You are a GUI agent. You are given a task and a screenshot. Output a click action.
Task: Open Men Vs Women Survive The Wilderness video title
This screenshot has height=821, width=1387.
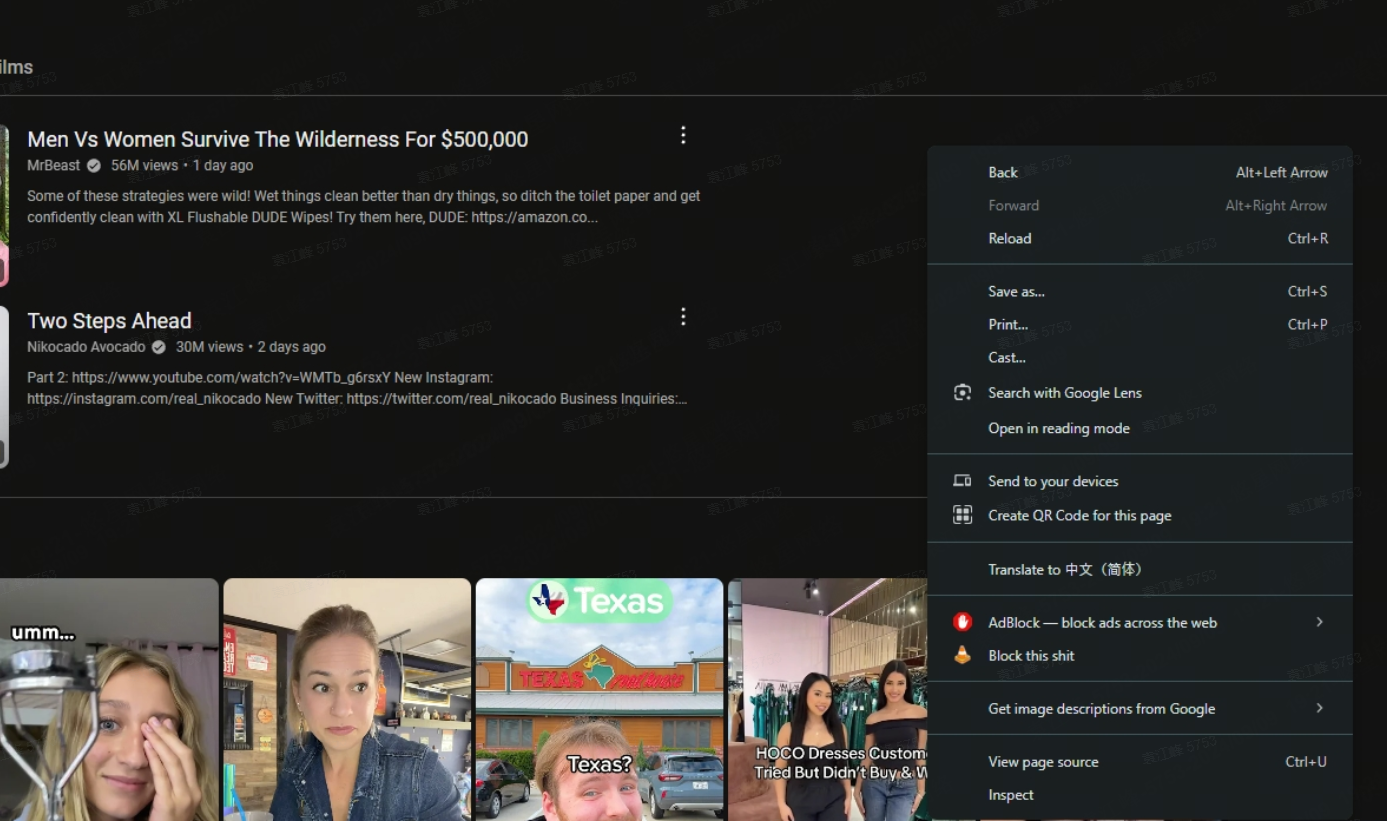coord(277,139)
